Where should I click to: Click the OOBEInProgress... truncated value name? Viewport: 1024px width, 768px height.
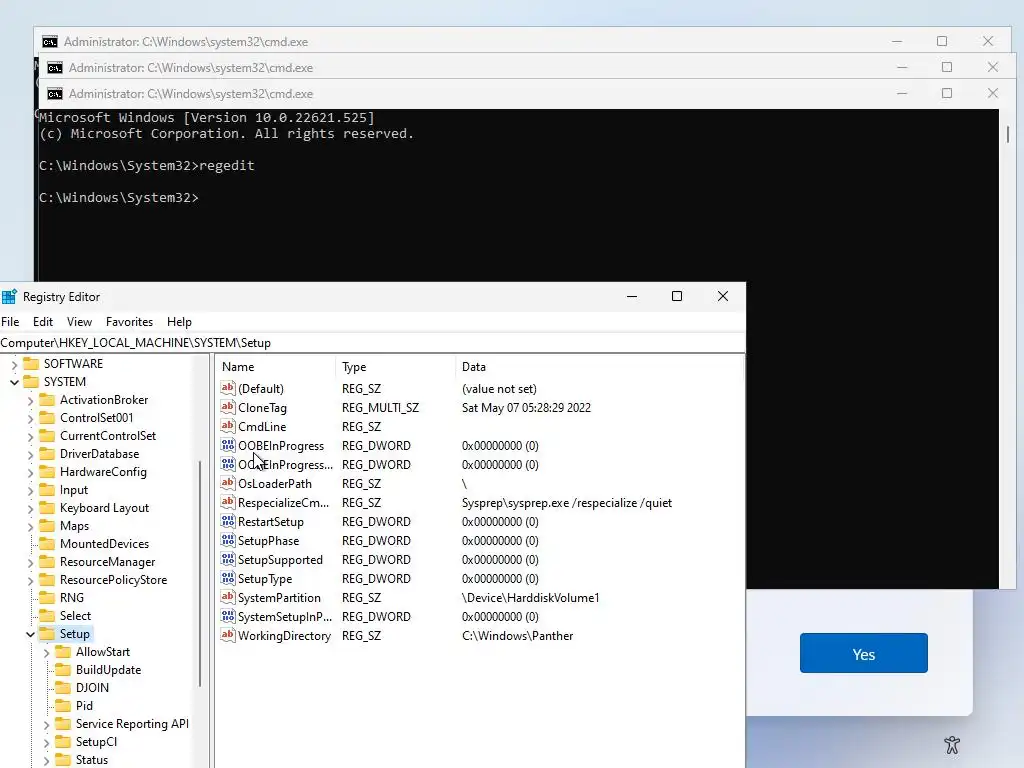click(x=285, y=465)
